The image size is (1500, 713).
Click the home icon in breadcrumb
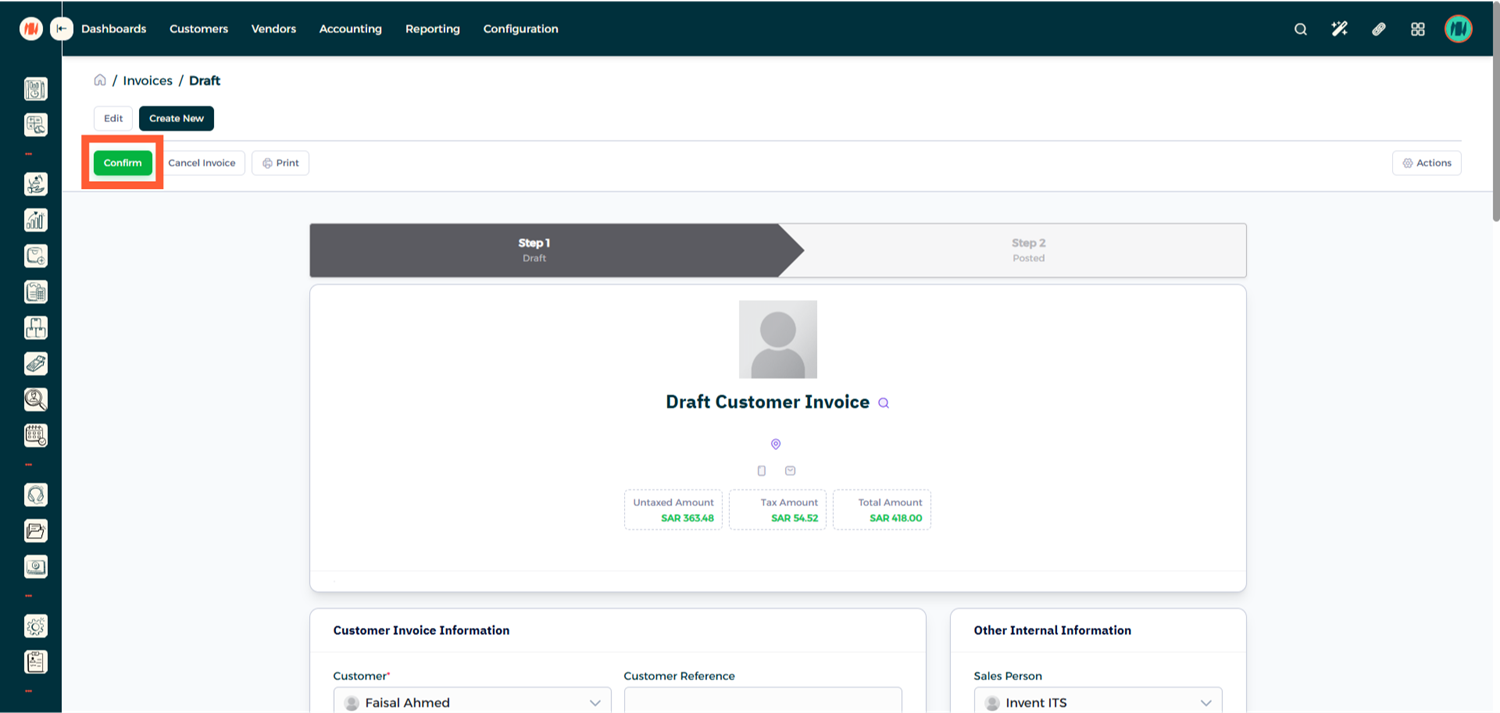tap(100, 80)
